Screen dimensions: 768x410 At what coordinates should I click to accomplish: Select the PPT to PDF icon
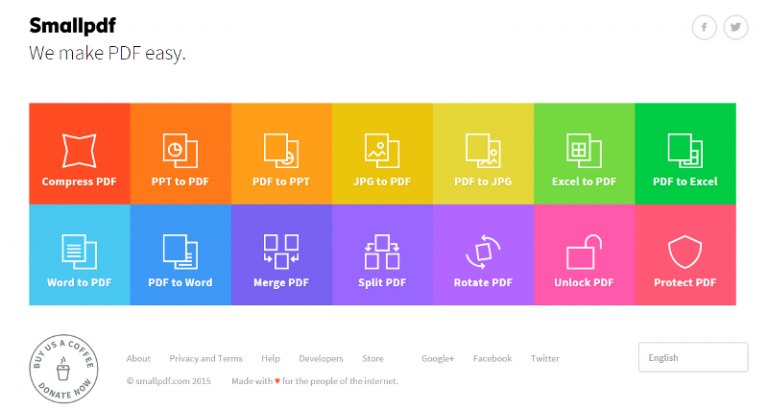coord(180,150)
